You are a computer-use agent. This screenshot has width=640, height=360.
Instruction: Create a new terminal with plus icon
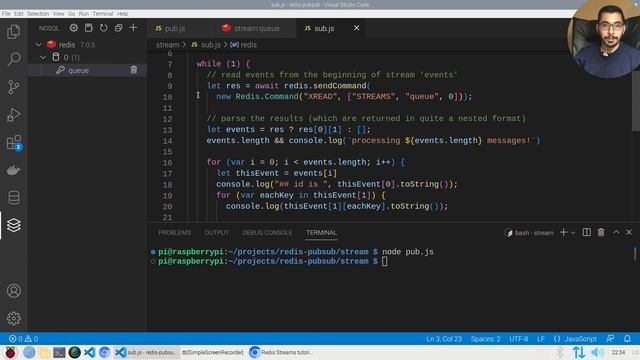[564, 232]
